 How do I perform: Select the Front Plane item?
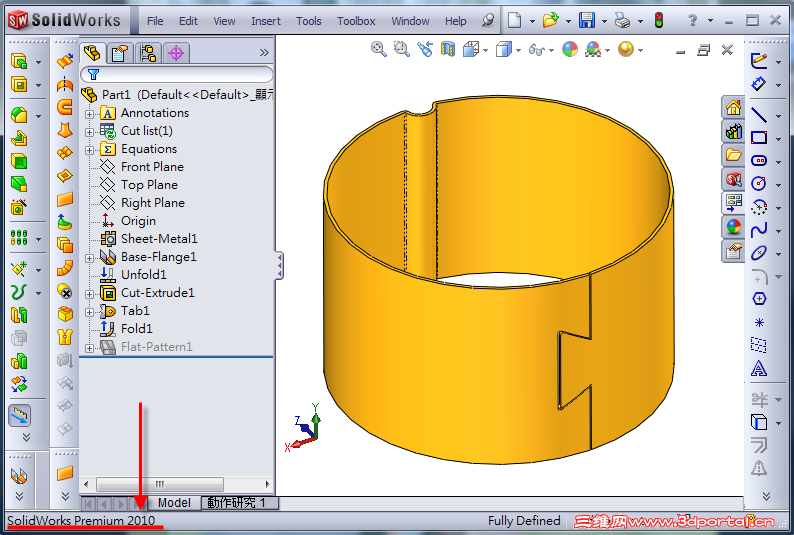(152, 167)
